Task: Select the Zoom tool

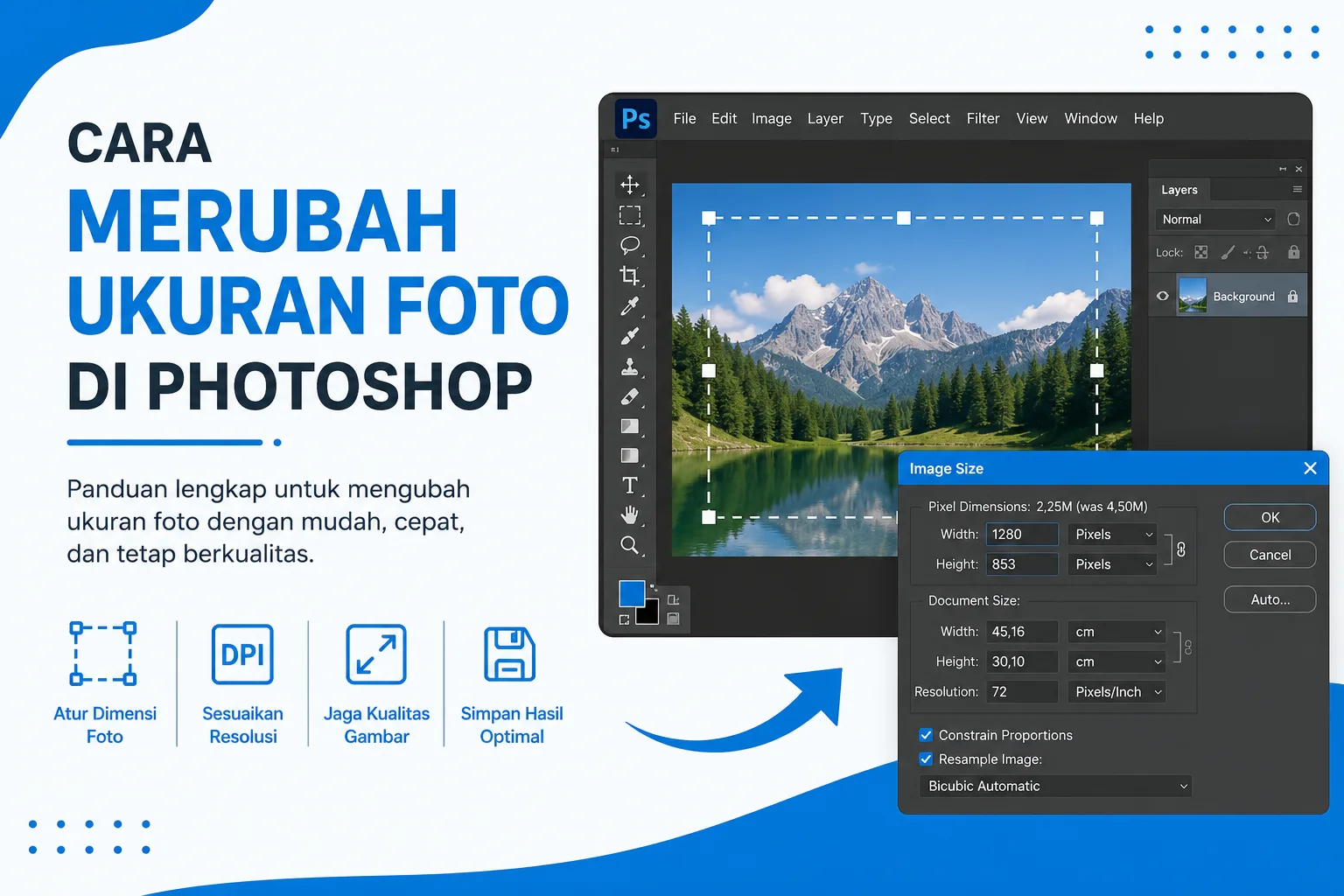Action: 630,545
